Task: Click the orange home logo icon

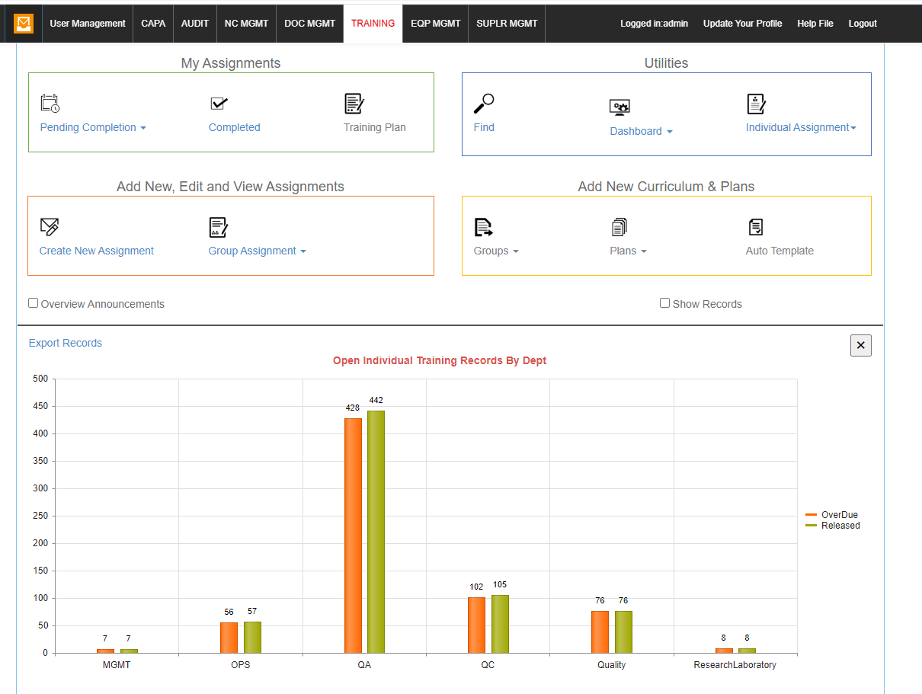Action: click(x=24, y=23)
